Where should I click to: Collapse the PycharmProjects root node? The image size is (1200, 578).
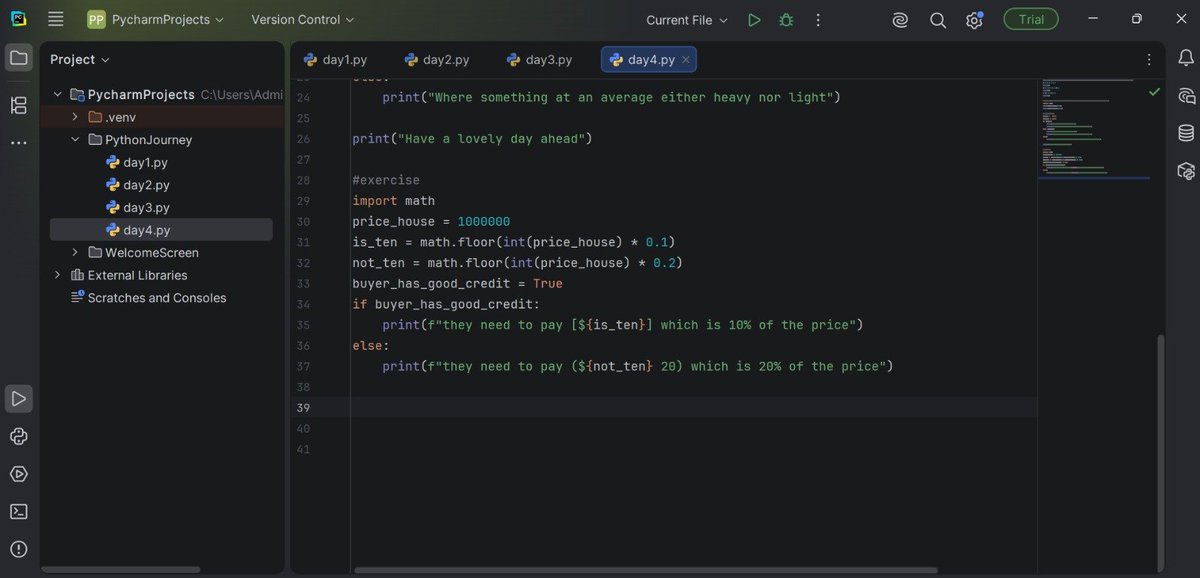pos(58,94)
